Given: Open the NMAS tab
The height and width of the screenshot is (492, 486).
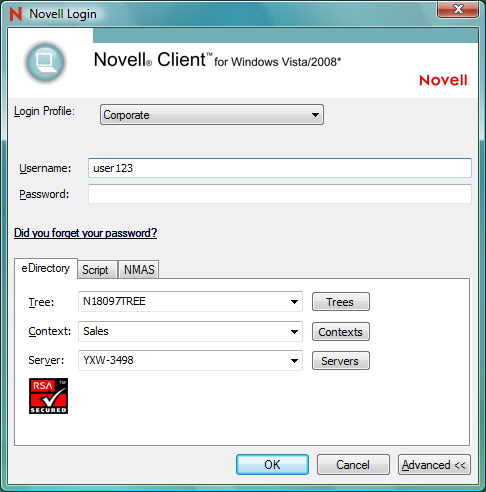Looking at the screenshot, I should [139, 270].
